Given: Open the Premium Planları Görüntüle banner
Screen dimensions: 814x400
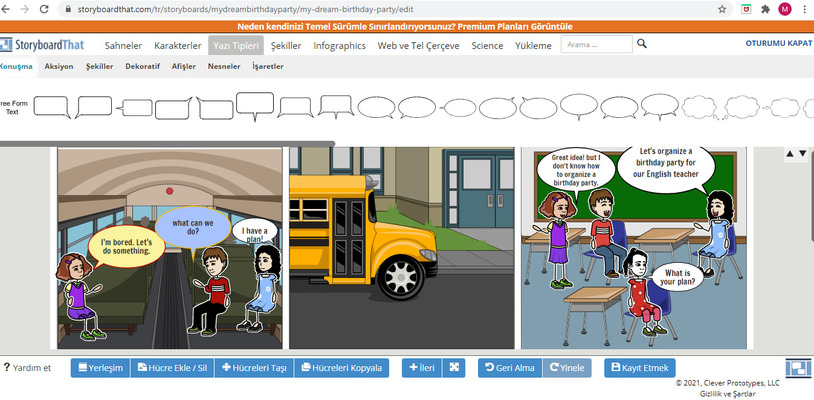Looking at the screenshot, I should [405, 26].
